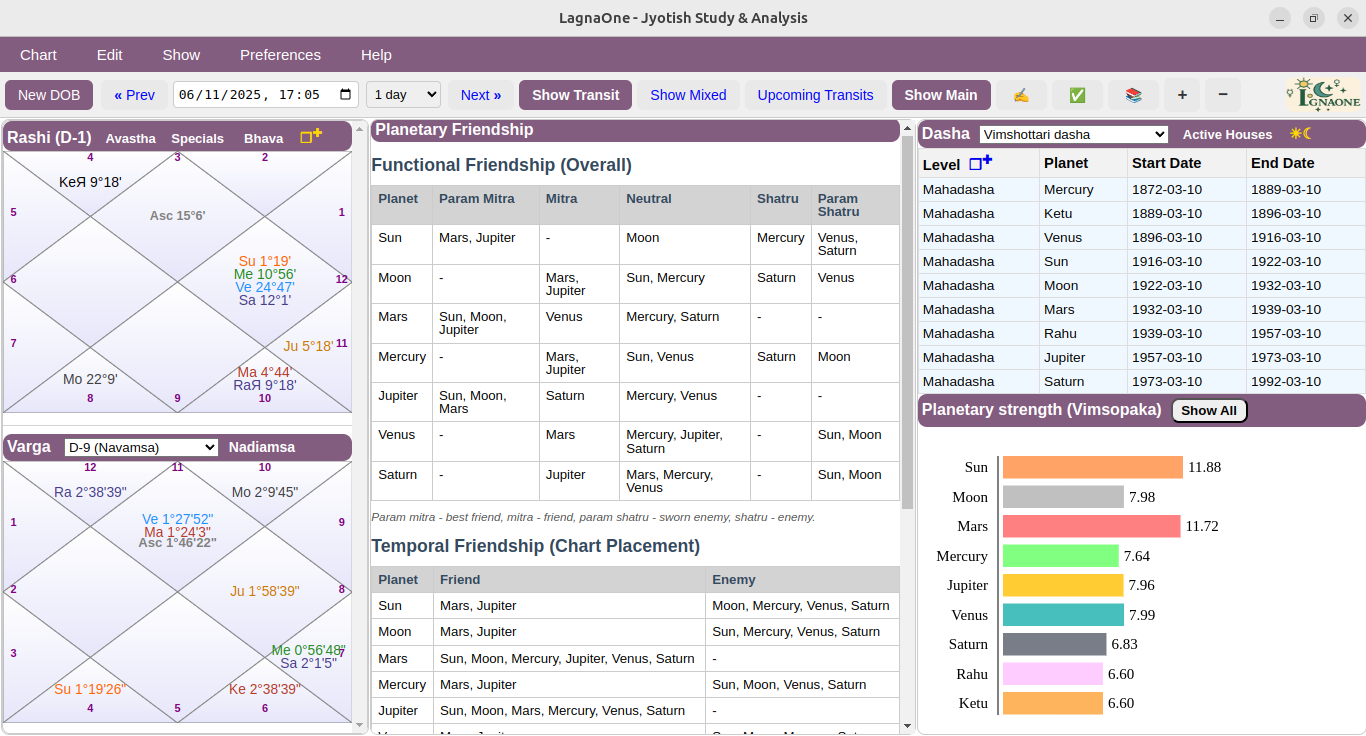Open the date picker calendar icon
This screenshot has height=736, width=1366.
[x=346, y=94]
